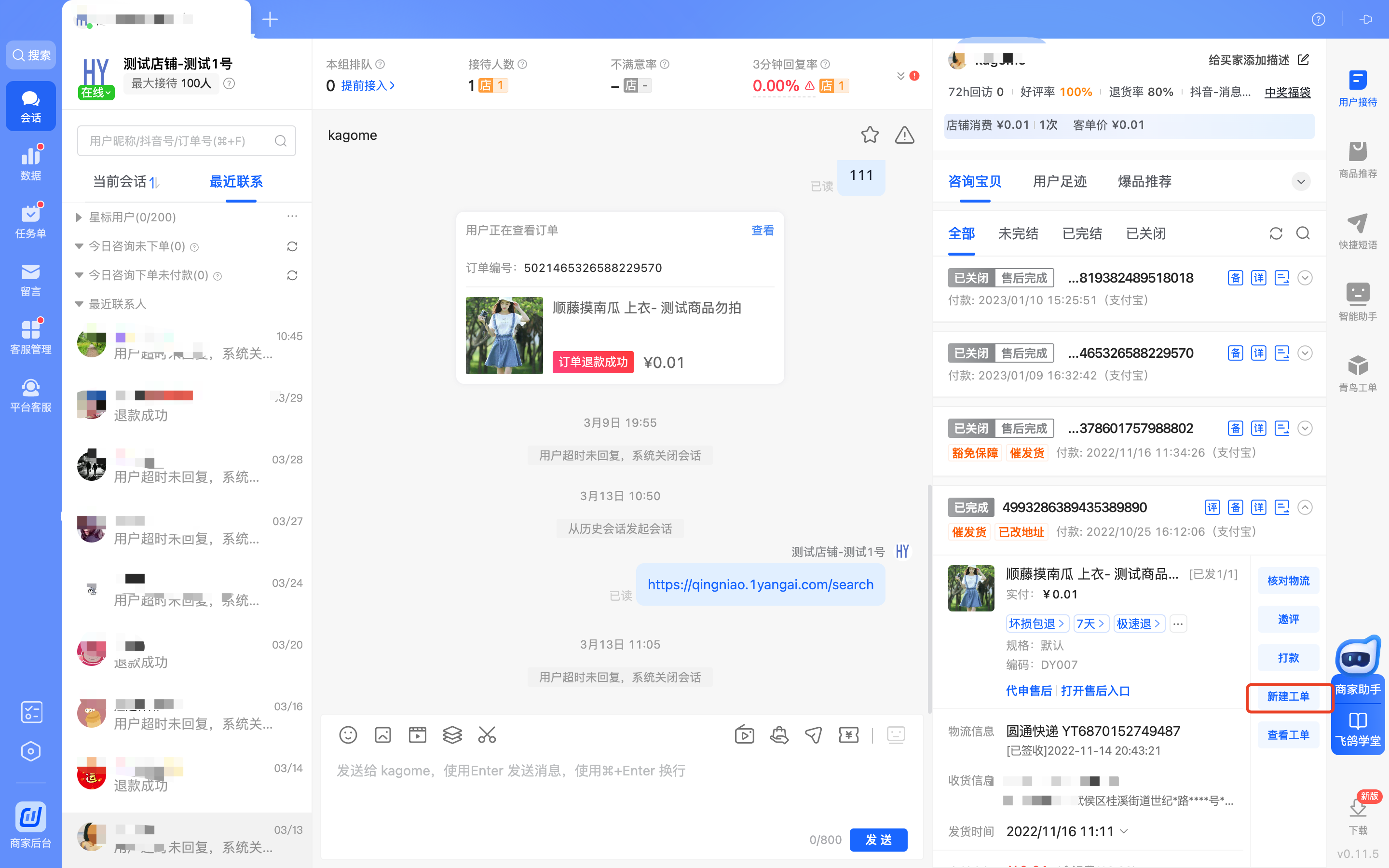
Task: Add a new tab with the plus icon
Action: click(270, 19)
